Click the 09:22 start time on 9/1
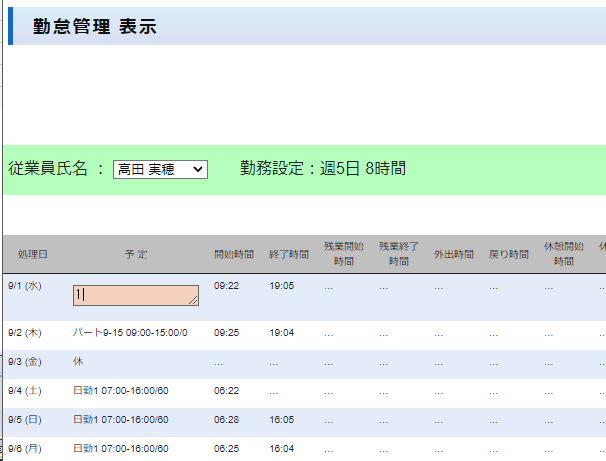Image resolution: width=606 pixels, height=461 pixels. click(225, 285)
